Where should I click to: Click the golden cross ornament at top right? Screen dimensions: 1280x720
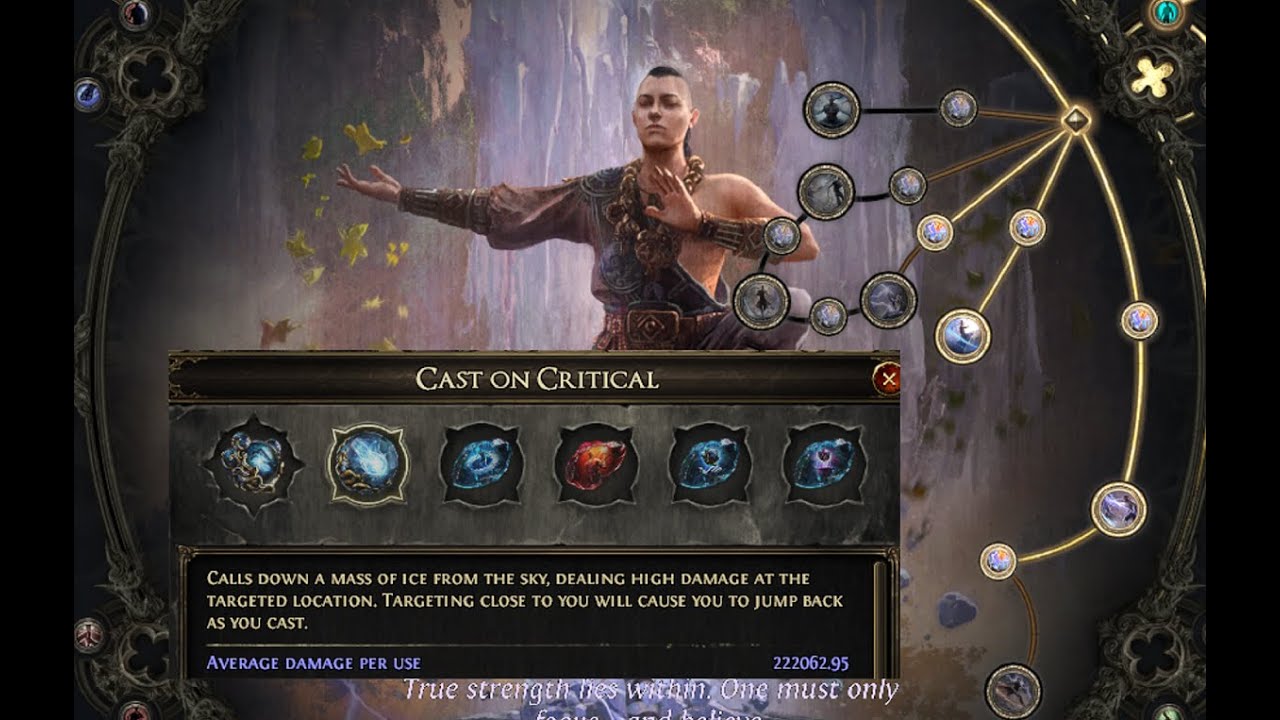coord(1152,77)
